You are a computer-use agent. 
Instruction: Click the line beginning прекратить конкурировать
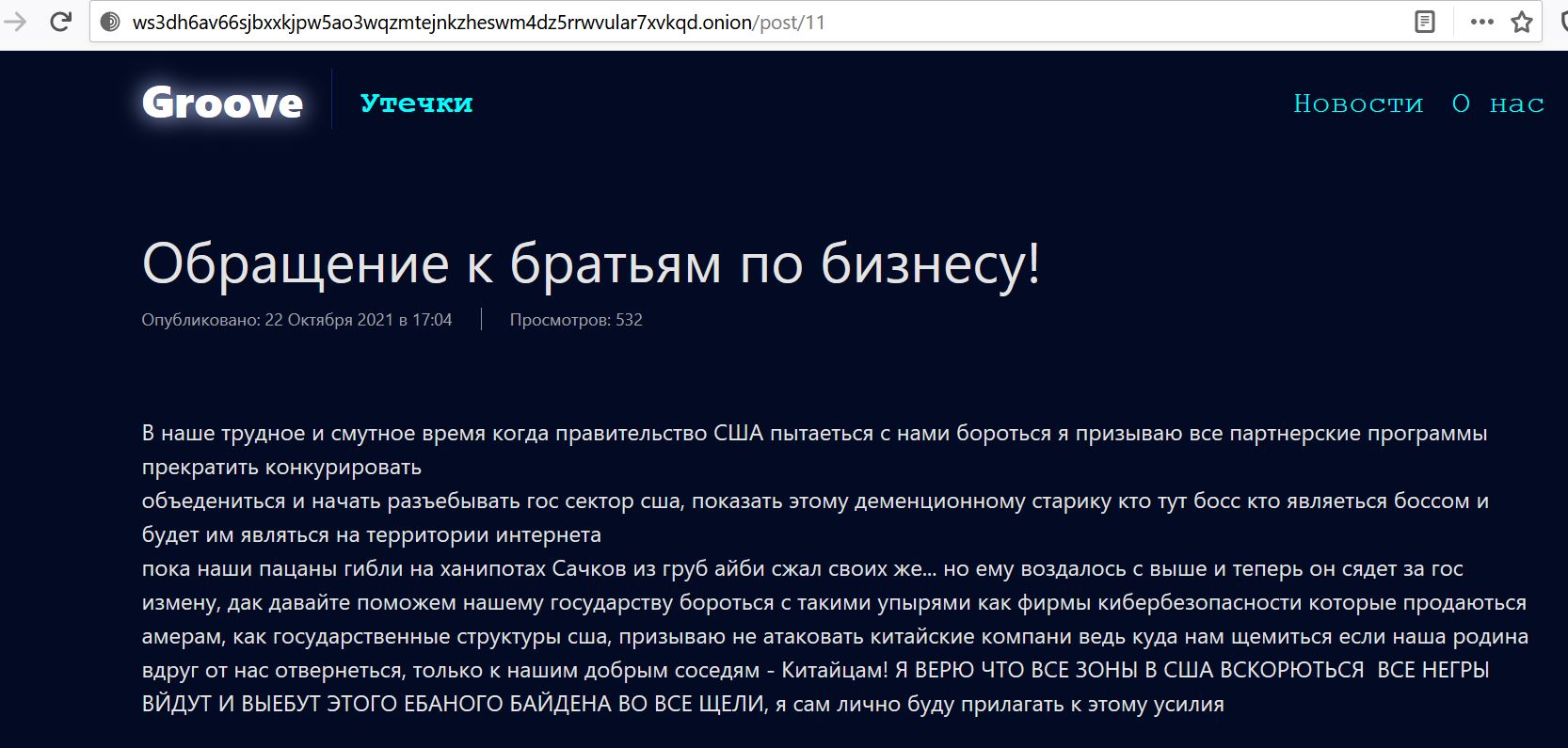(281, 468)
